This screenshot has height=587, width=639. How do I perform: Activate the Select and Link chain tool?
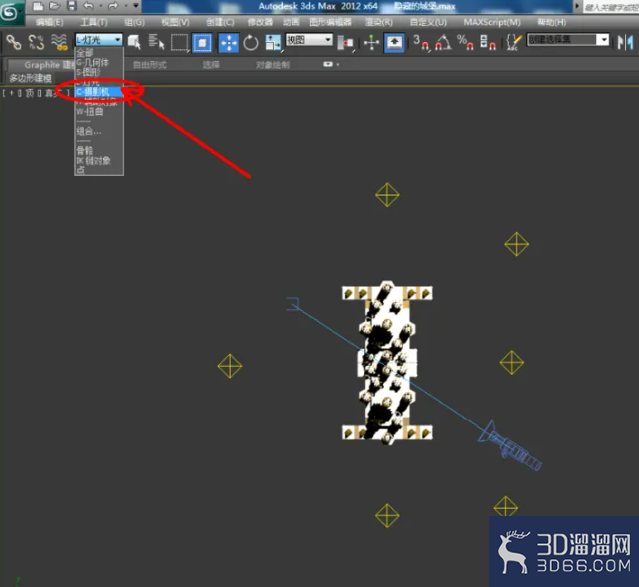pos(13,42)
